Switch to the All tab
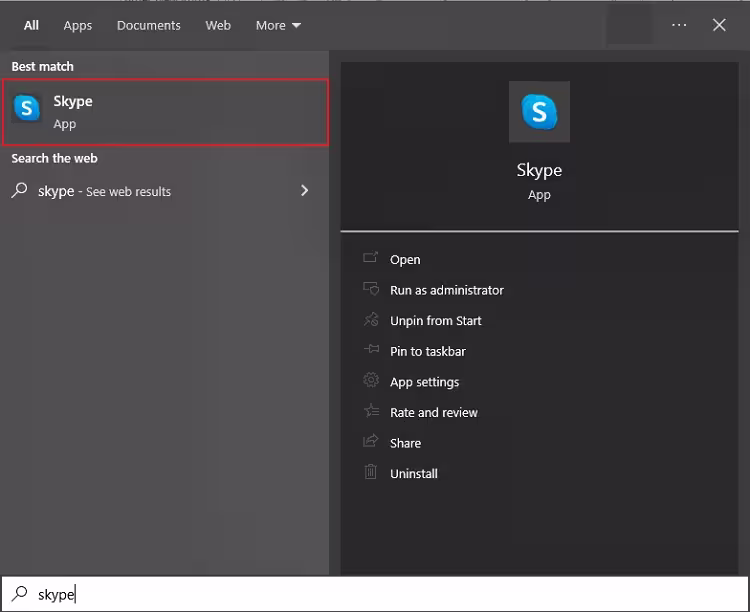750x612 pixels. click(31, 25)
